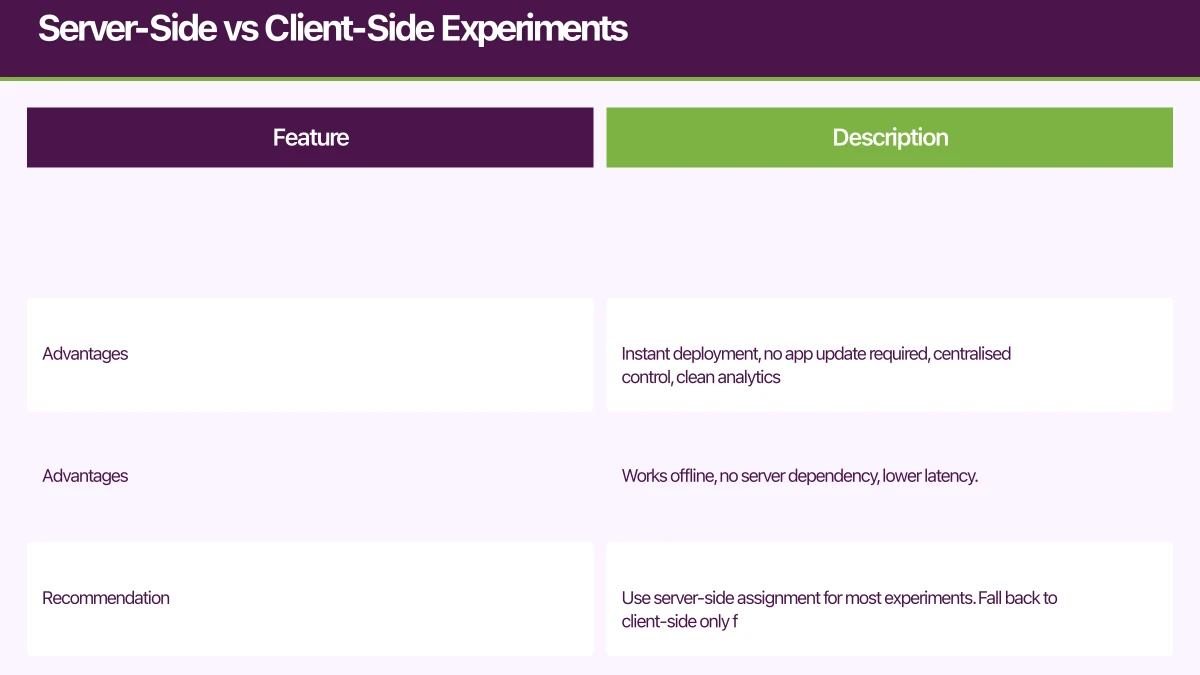
Task: Select the Recommendation description card
Action: 889,598
